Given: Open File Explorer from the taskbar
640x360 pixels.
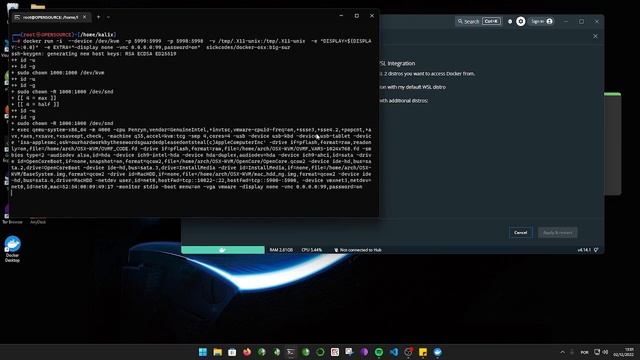Looking at the screenshot, I should point(217,352).
